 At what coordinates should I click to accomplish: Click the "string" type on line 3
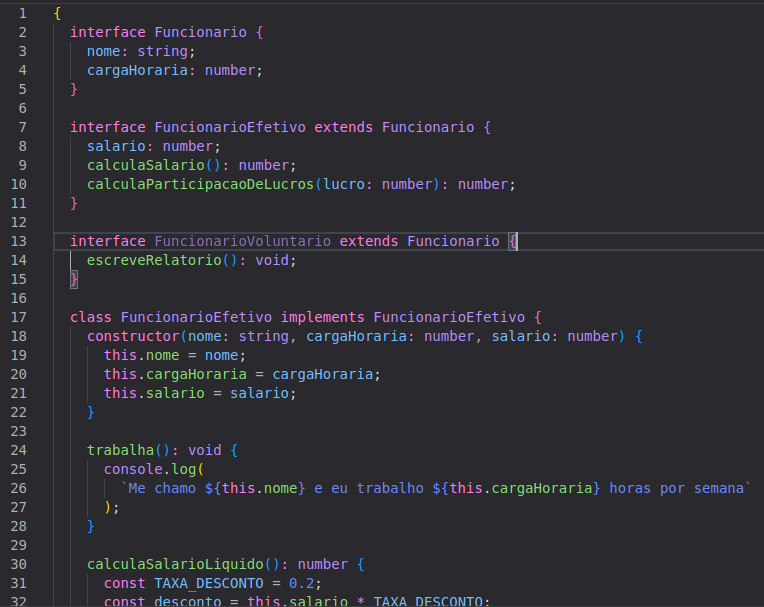click(162, 51)
